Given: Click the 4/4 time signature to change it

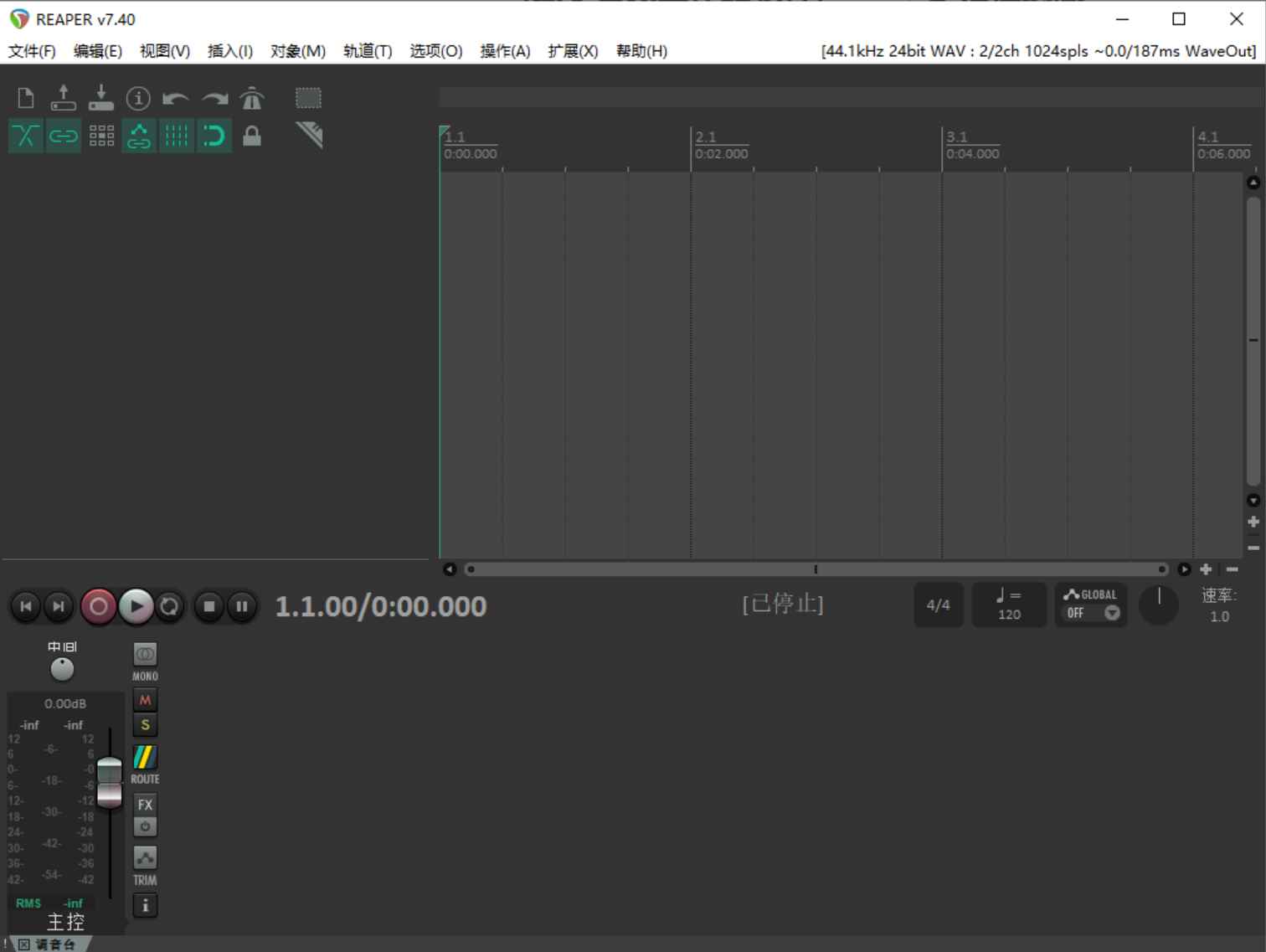Looking at the screenshot, I should 938,605.
